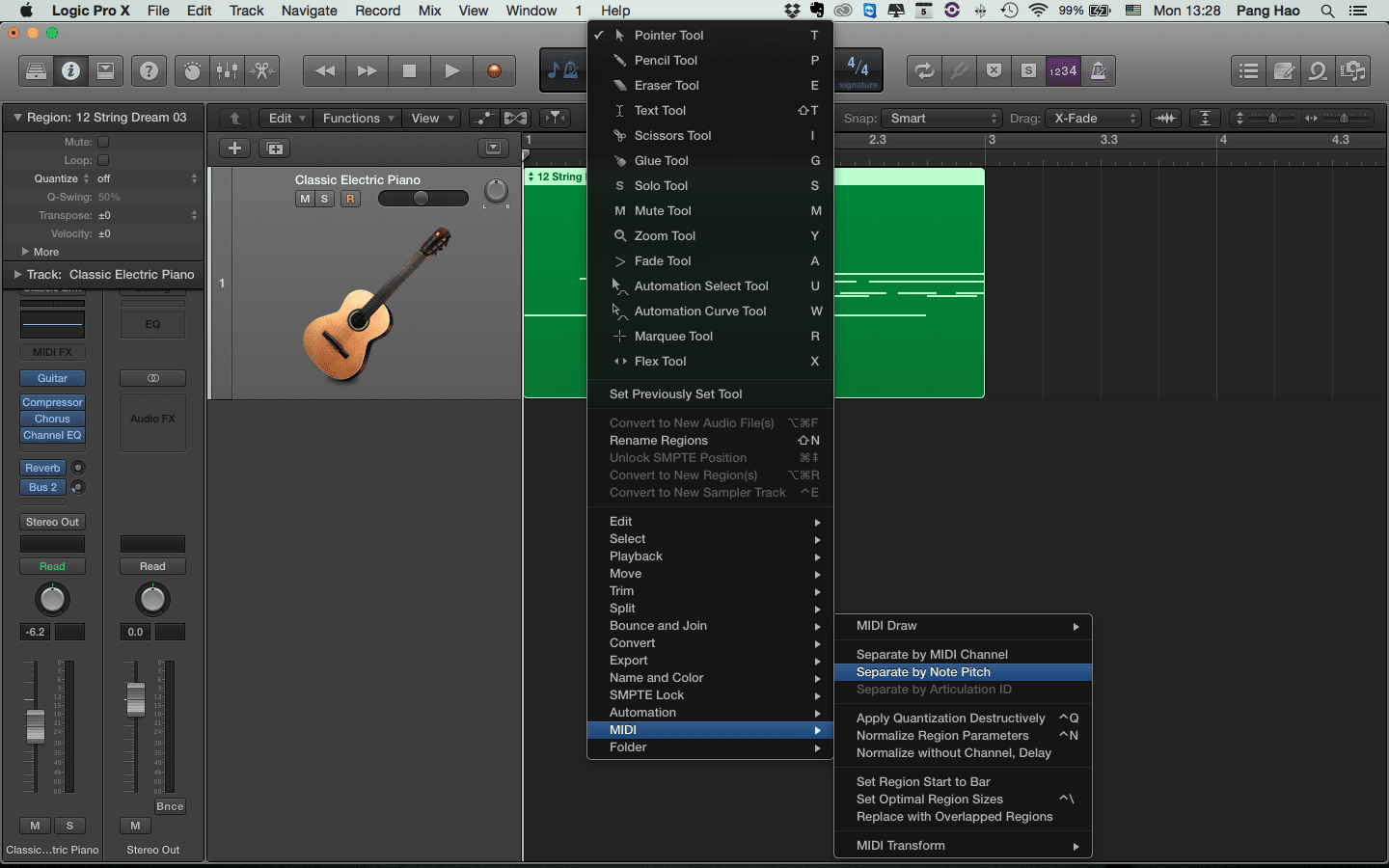The height and width of the screenshot is (868, 1389).
Task: Choose Separate by MIDI Channel
Action: (963, 654)
